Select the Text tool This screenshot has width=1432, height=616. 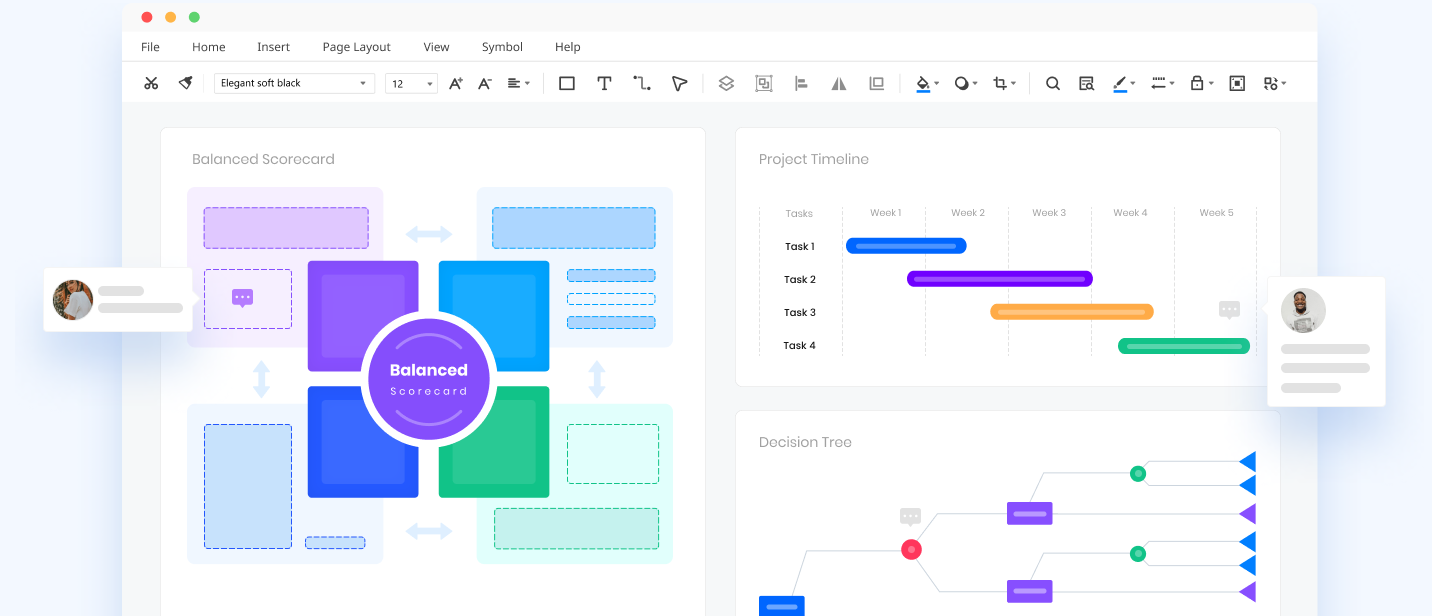click(604, 84)
